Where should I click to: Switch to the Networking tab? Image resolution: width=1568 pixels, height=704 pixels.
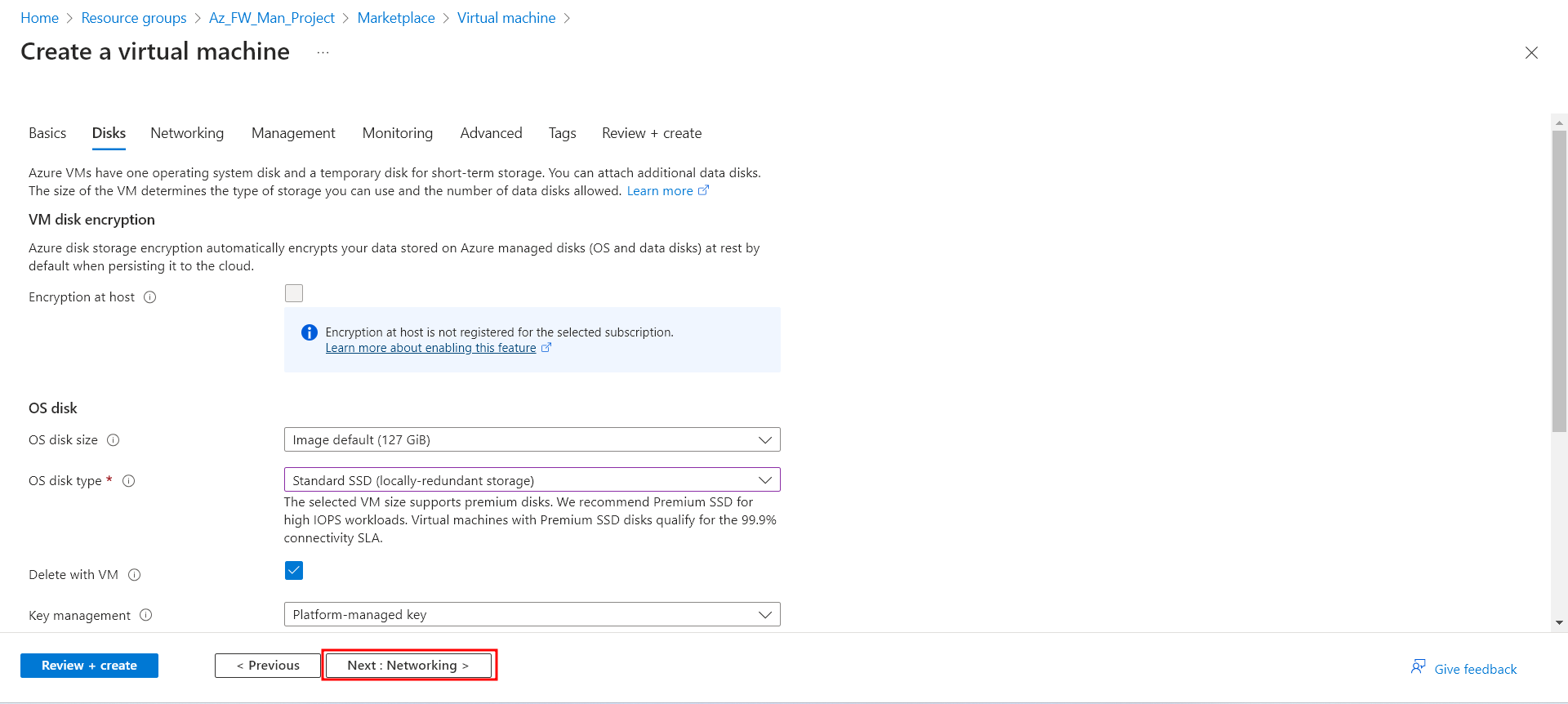click(187, 133)
